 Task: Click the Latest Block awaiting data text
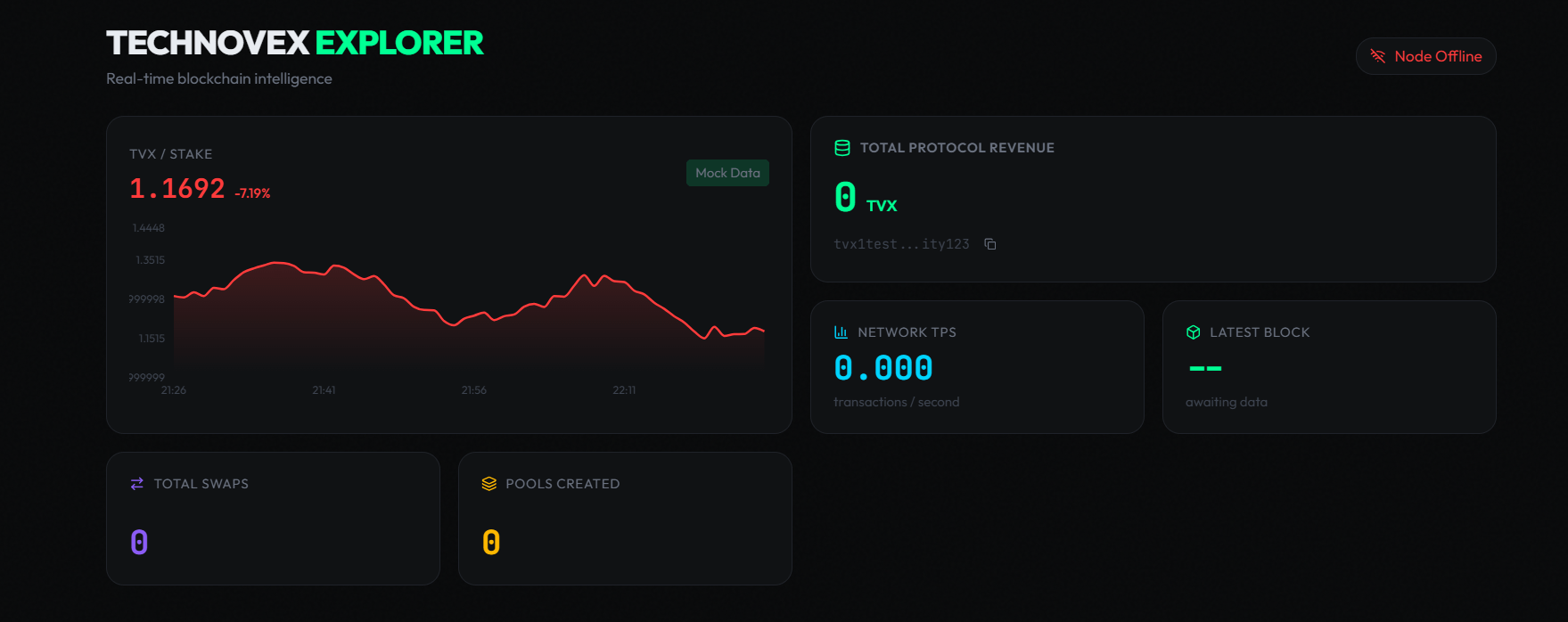[1226, 402]
